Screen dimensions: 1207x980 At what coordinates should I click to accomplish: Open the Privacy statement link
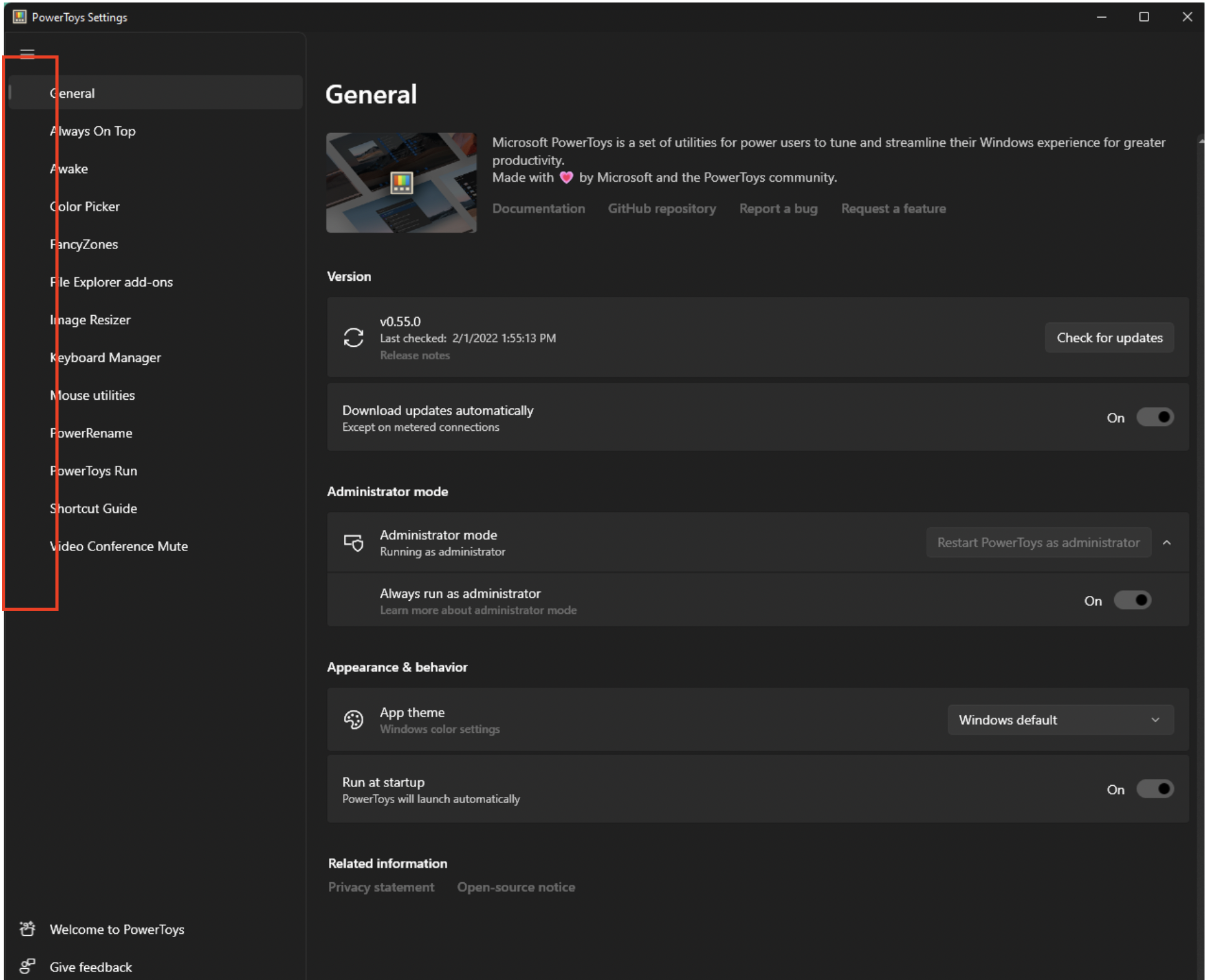point(381,887)
